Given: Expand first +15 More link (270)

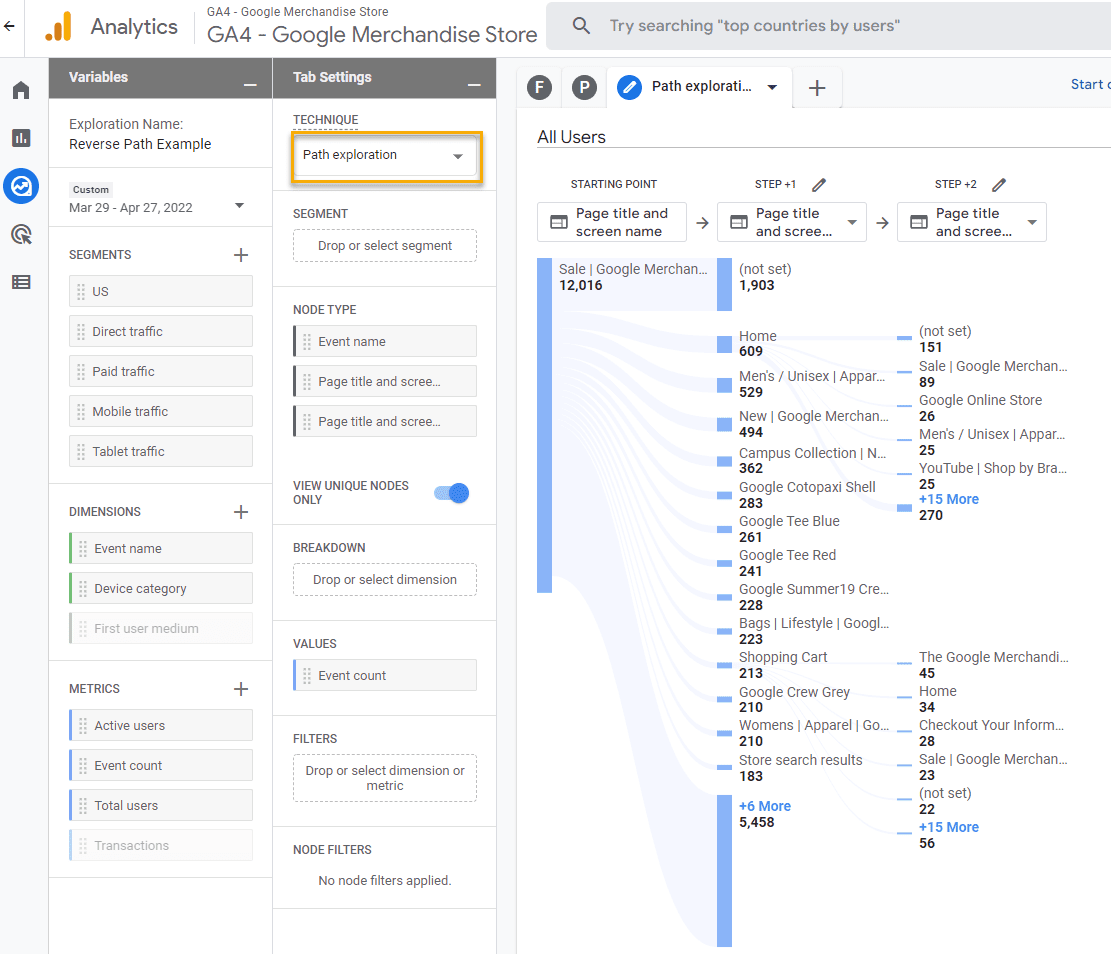Looking at the screenshot, I should point(949,499).
